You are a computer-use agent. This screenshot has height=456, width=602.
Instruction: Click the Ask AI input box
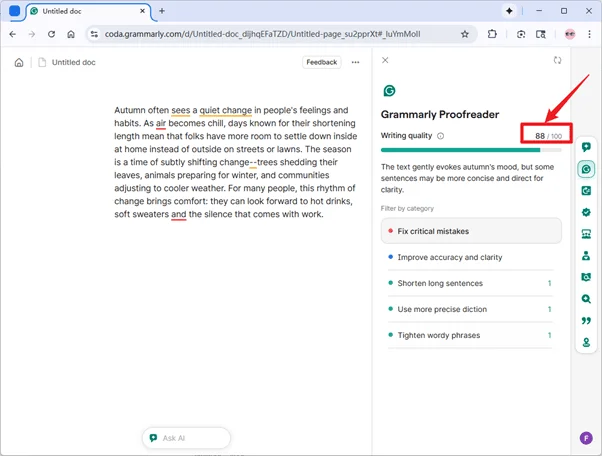pyautogui.click(x=186, y=438)
